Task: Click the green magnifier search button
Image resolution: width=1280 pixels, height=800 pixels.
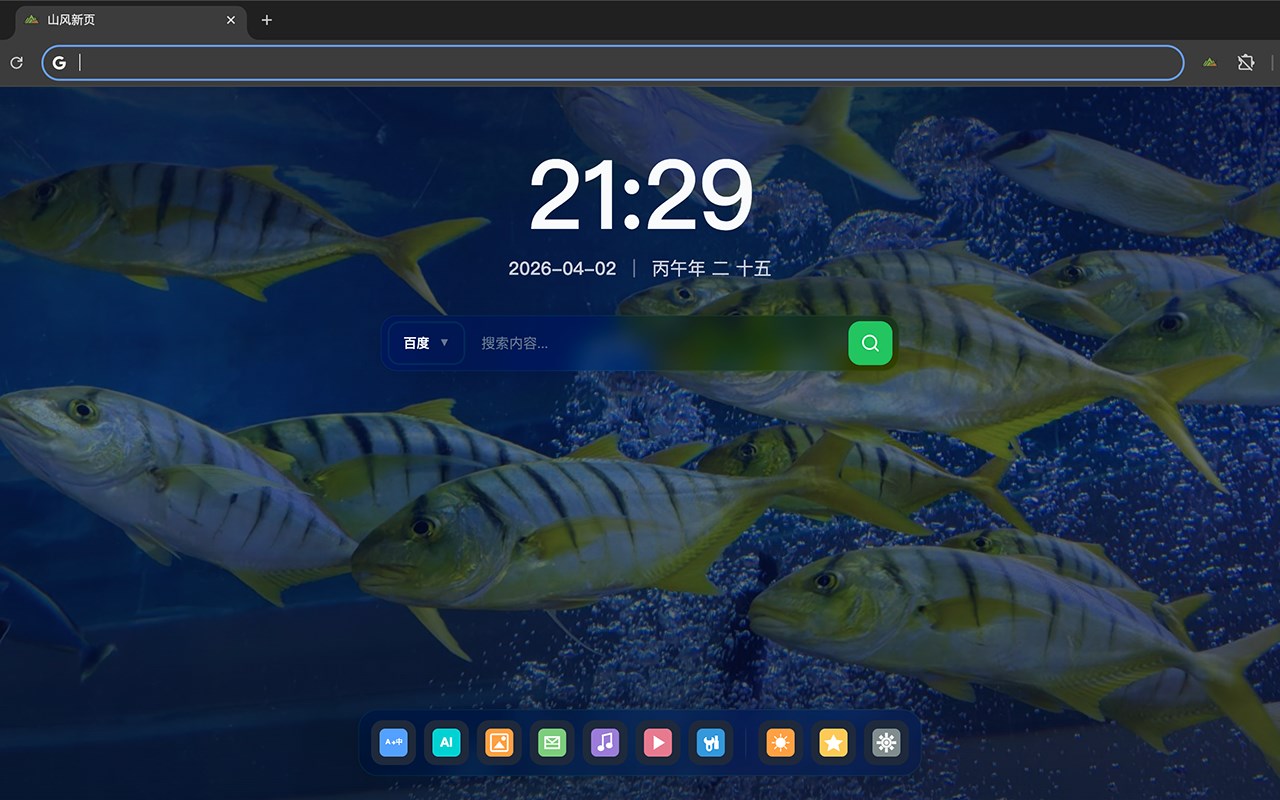Action: [x=870, y=343]
